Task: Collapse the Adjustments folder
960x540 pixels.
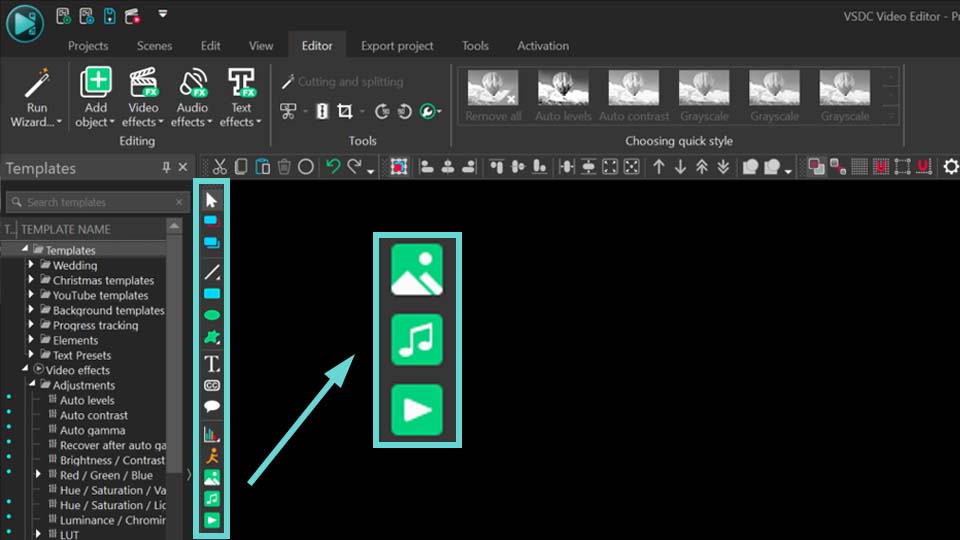Action: point(32,384)
